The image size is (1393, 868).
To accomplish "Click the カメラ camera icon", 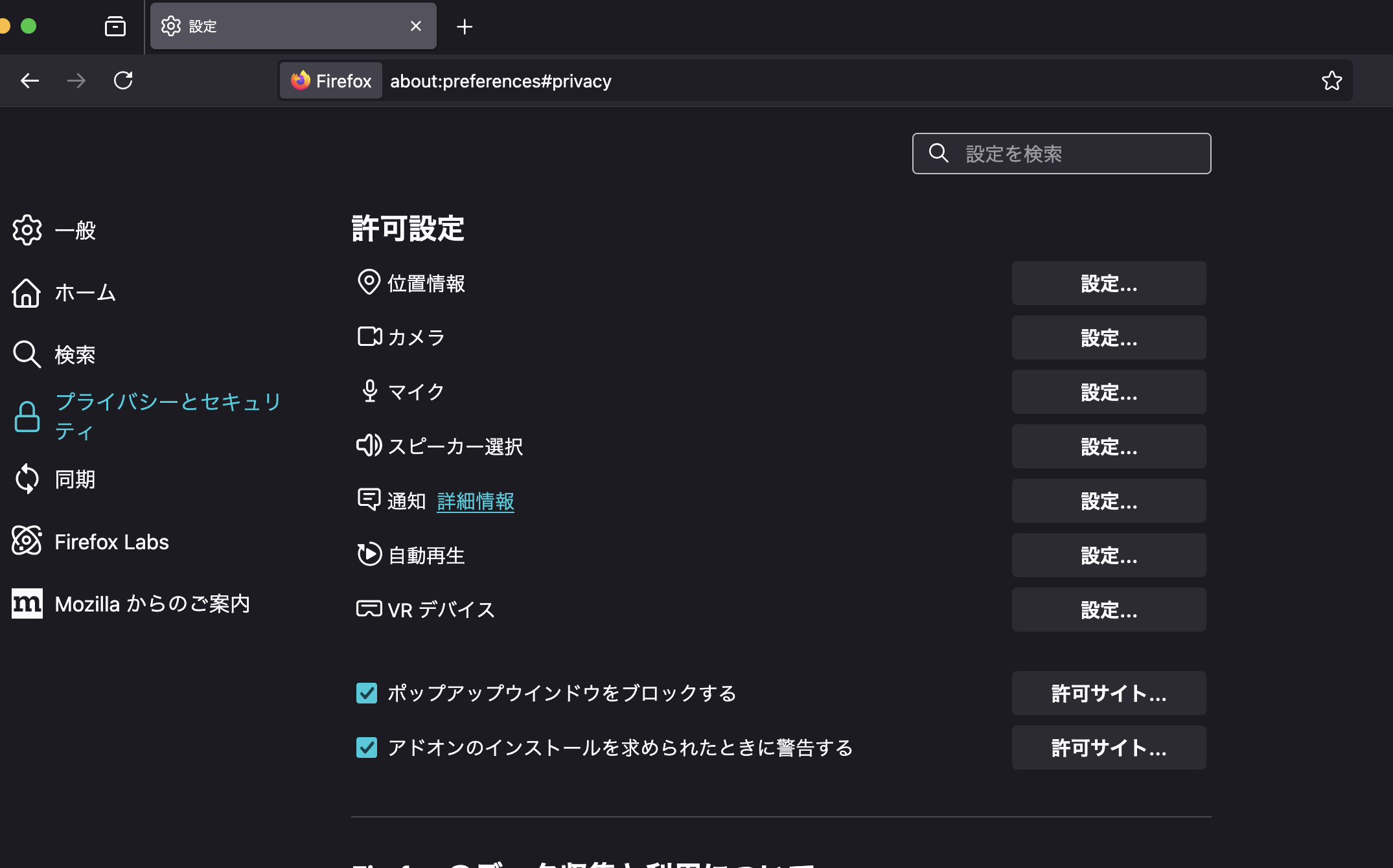I will point(369,337).
